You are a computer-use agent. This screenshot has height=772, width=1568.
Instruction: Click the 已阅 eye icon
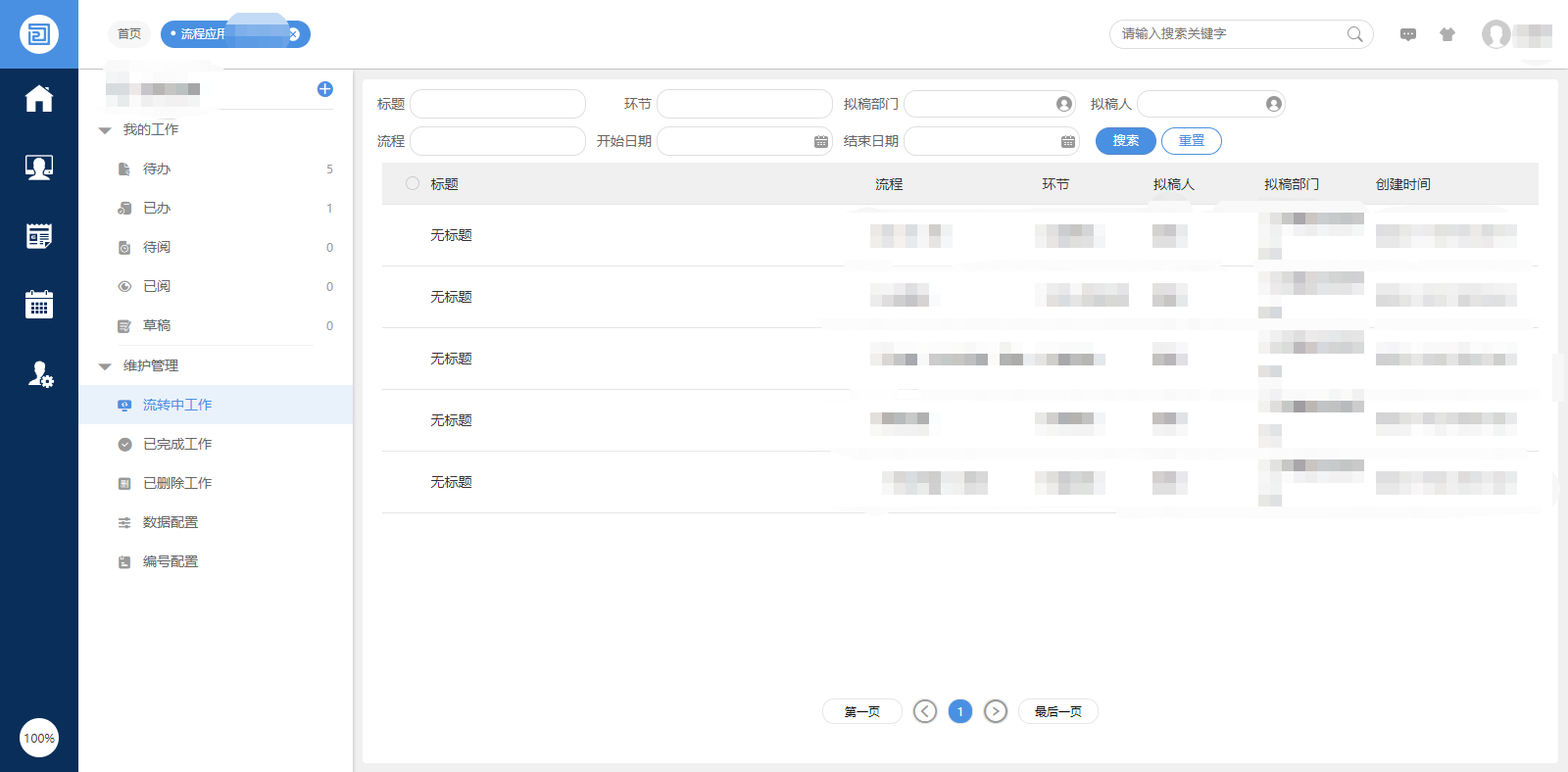point(124,287)
